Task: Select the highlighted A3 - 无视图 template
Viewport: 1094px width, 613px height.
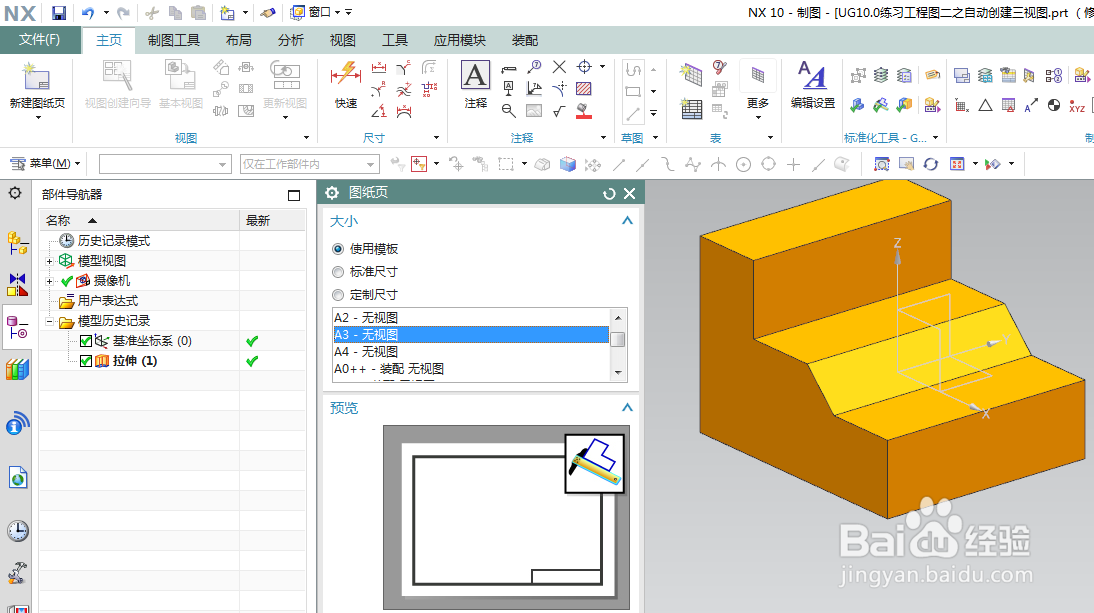Action: pyautogui.click(x=471, y=335)
